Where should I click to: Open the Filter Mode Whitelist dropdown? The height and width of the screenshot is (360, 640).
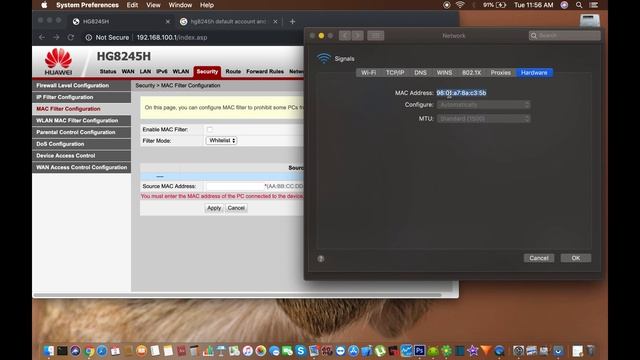click(x=222, y=140)
